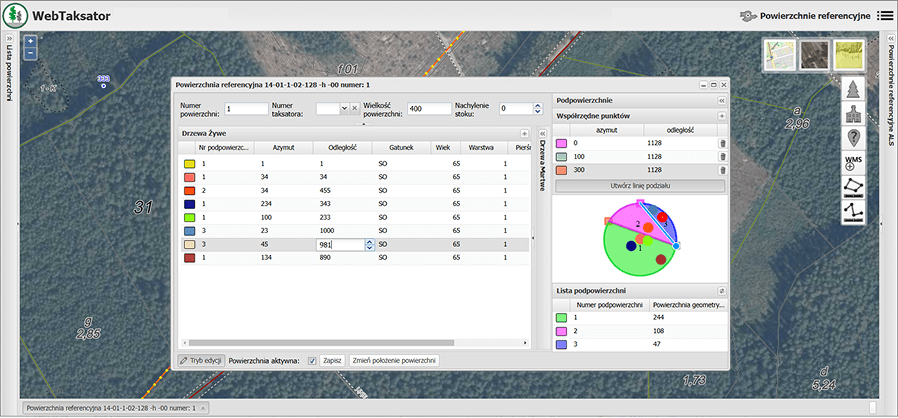
Task: Open the question mark info tool
Action: tap(853, 138)
